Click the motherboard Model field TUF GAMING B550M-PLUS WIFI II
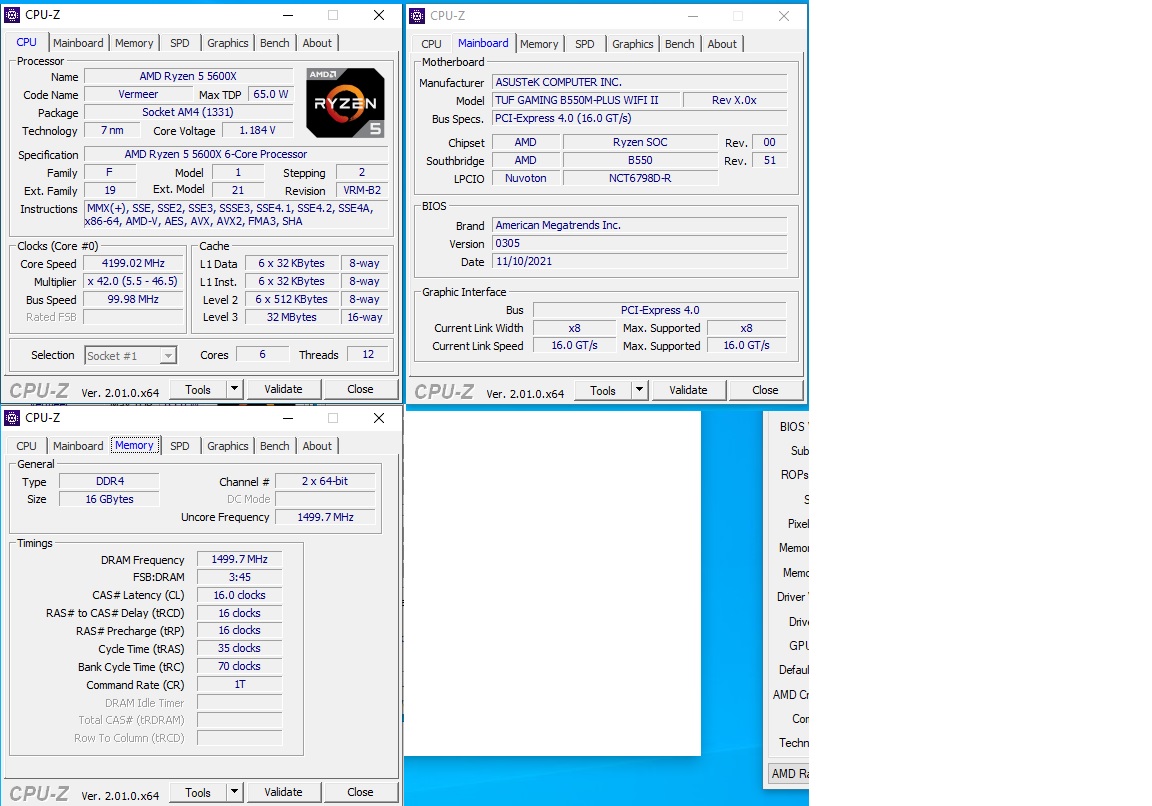The height and width of the screenshot is (806, 1152). [585, 100]
